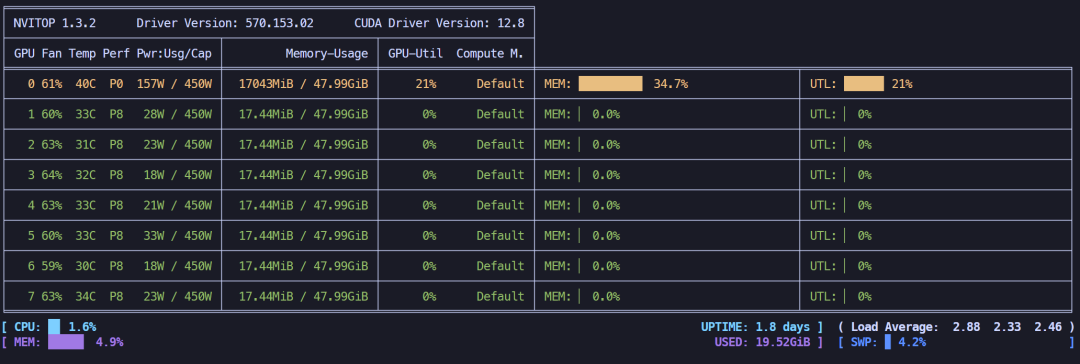
Task: Click GPU 6 fan speed 59%
Action: [x=52, y=266]
